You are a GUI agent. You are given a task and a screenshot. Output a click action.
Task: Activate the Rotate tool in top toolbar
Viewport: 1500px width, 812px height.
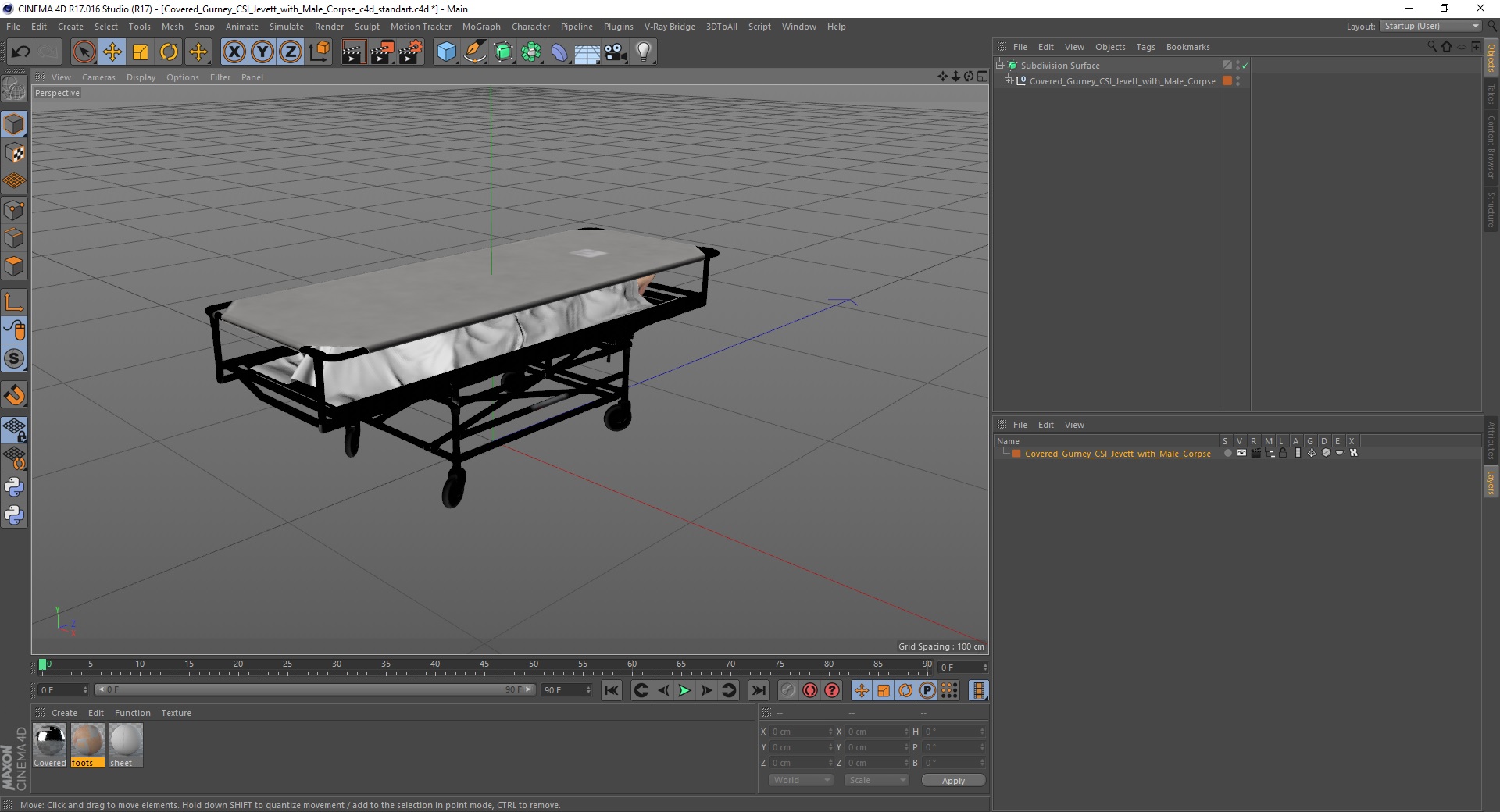169,52
